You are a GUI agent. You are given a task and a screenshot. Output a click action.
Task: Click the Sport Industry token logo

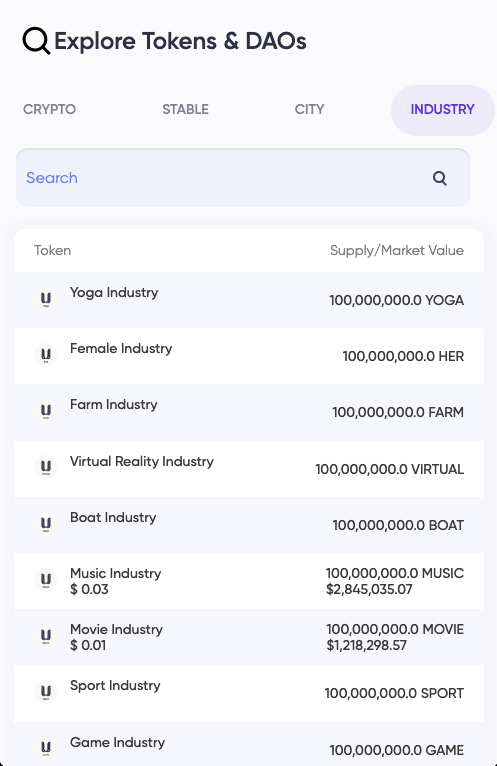(x=46, y=692)
